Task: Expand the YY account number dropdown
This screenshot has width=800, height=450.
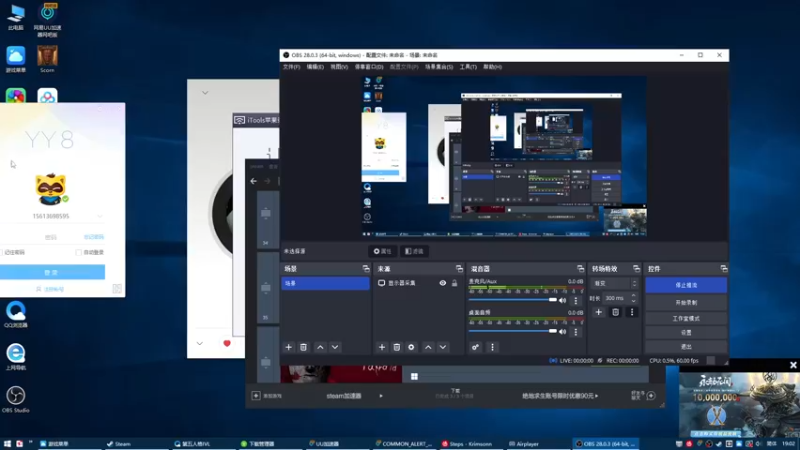Action: coord(99,216)
